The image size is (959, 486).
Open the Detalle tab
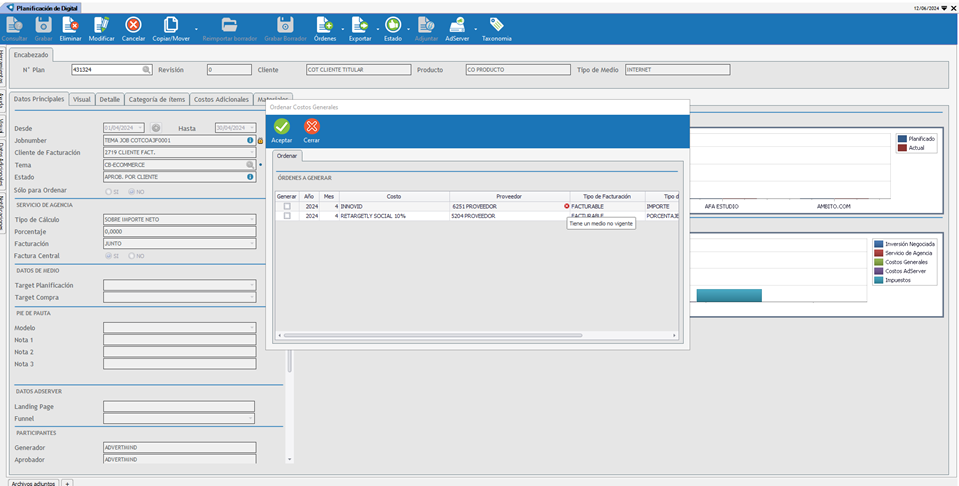[110, 100]
